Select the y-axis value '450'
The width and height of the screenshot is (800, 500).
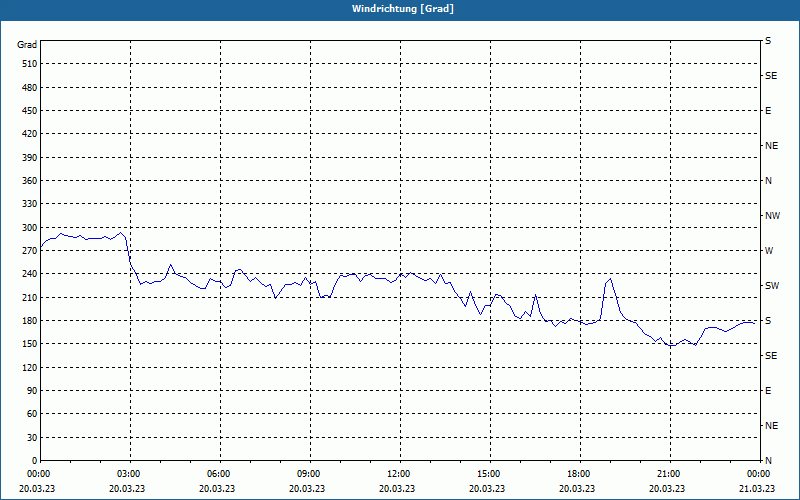coord(30,111)
